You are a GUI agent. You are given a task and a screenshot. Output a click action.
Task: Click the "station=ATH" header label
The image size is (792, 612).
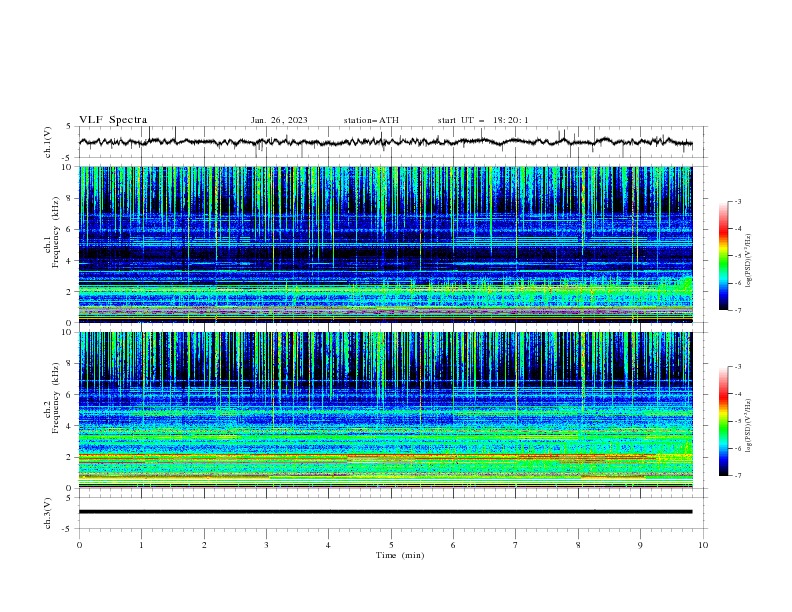pos(371,120)
